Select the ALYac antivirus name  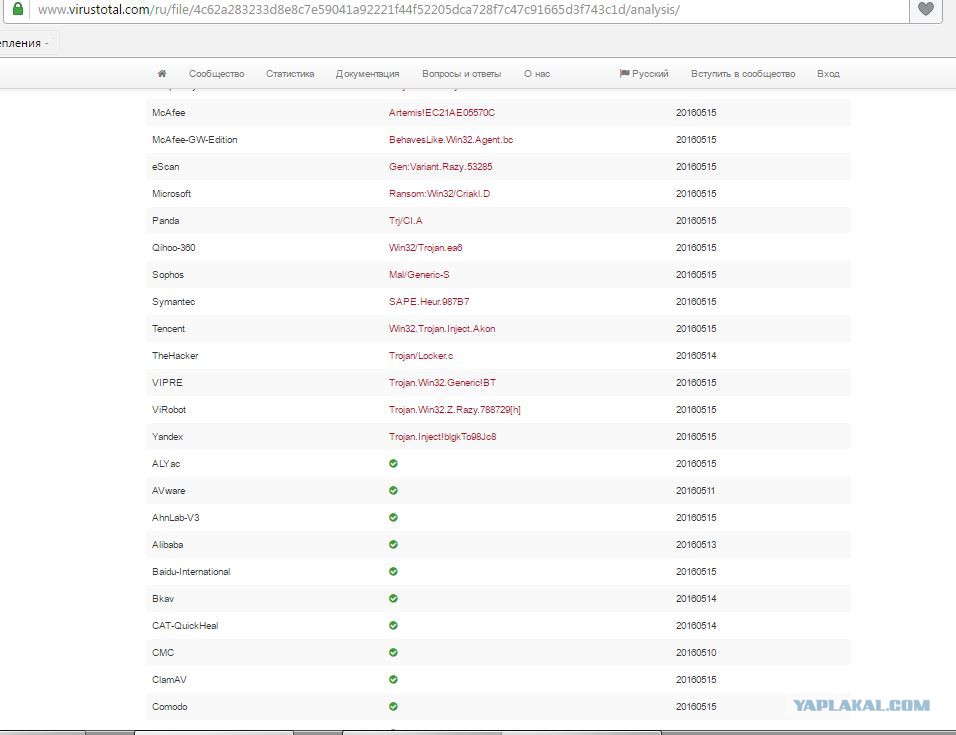(166, 464)
